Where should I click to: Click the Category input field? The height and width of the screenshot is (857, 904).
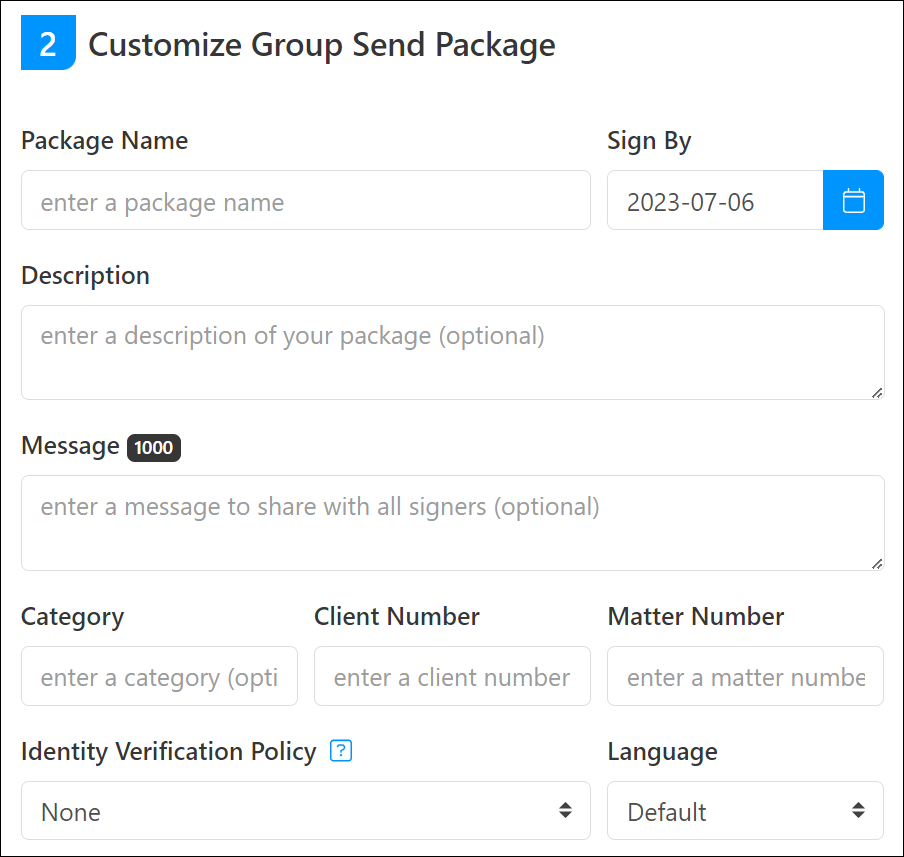pos(159,676)
